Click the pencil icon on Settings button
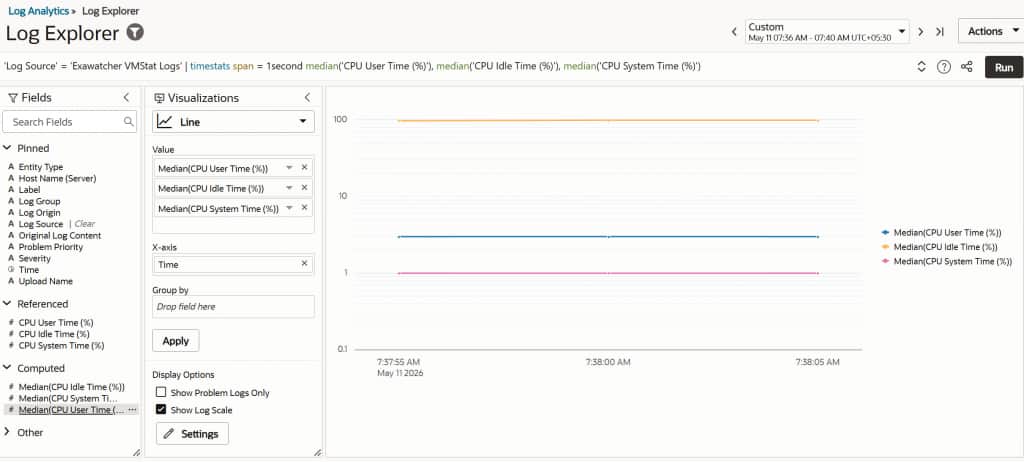Viewport: 1024px width, 462px height. coord(169,434)
